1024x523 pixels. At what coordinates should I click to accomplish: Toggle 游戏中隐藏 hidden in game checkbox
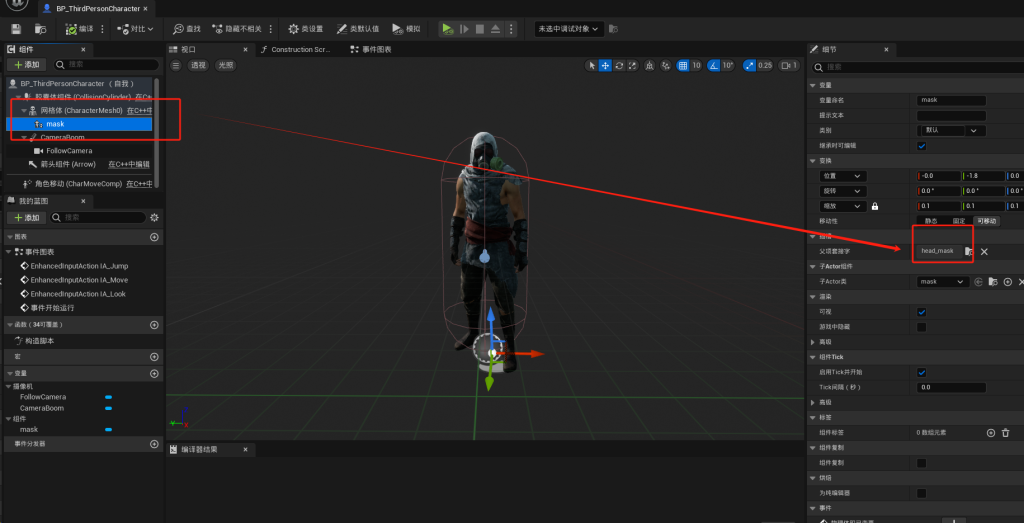point(921,327)
